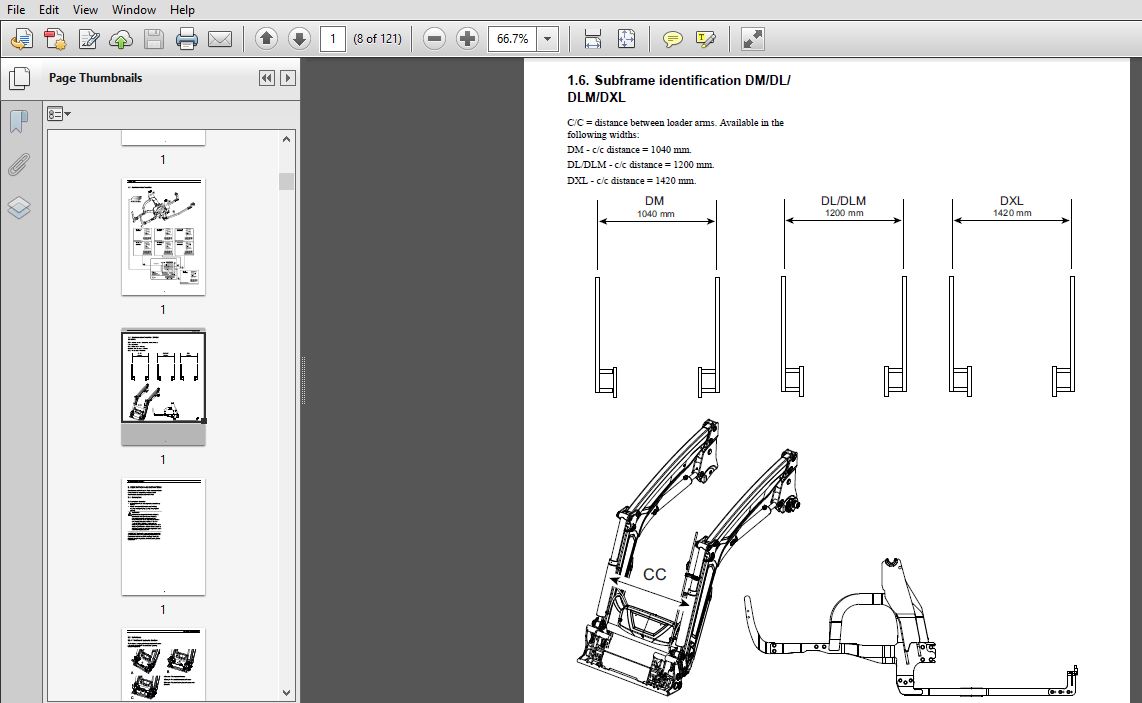Image resolution: width=1142 pixels, height=703 pixels.
Task: Click the 66.7% zoom level field
Action: pyautogui.click(x=513, y=39)
